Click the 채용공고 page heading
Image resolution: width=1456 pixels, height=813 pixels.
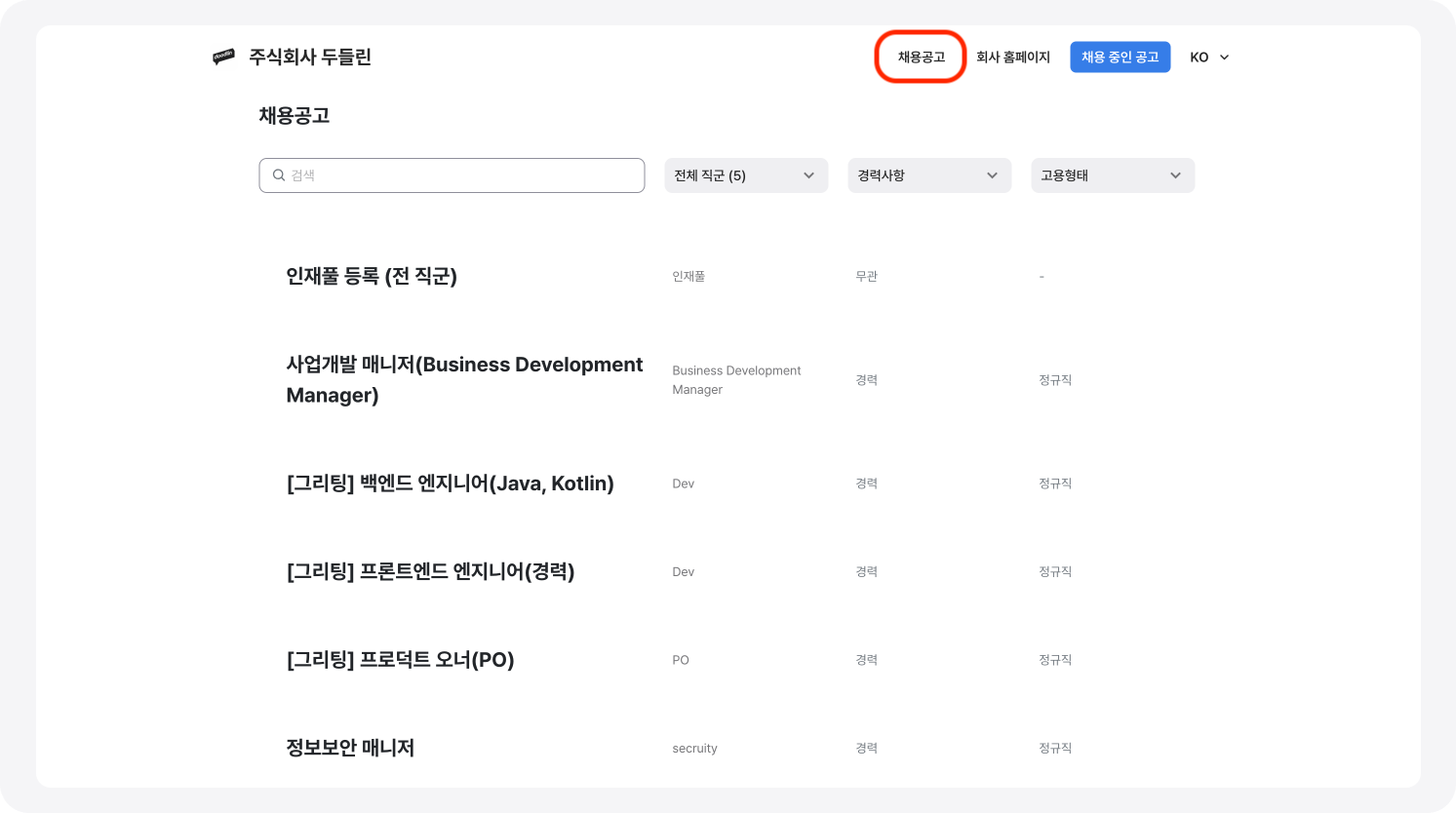(x=294, y=115)
